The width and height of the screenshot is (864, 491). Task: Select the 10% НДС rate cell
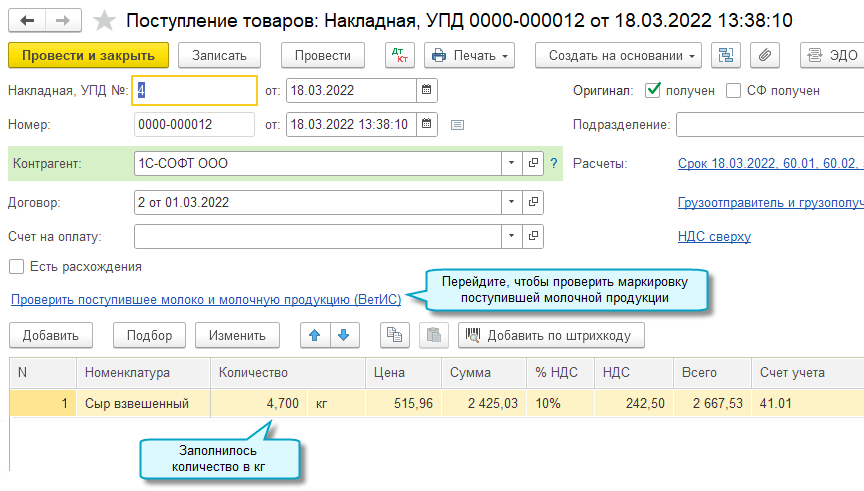560,403
